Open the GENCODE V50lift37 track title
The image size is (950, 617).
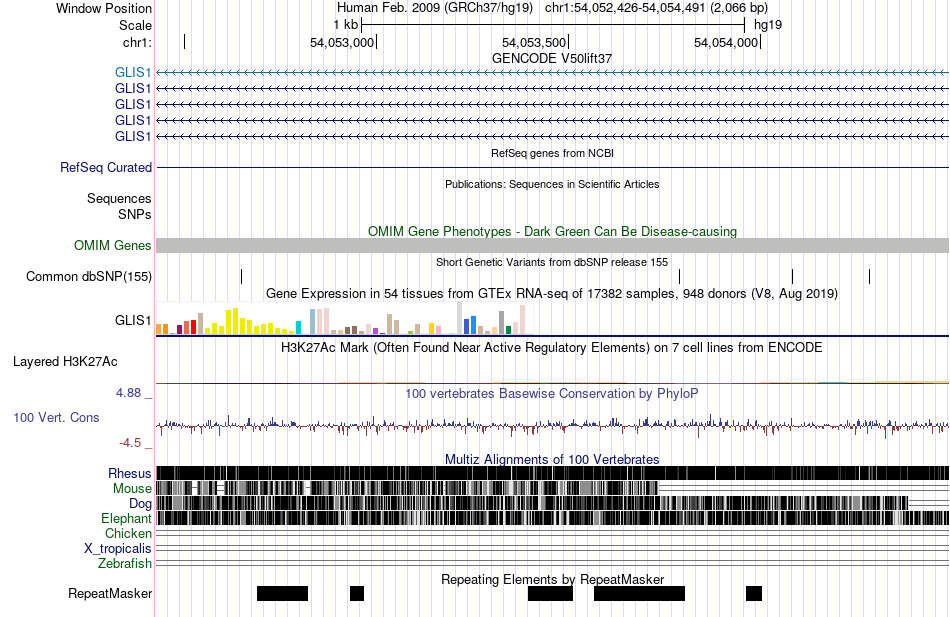(x=552, y=59)
